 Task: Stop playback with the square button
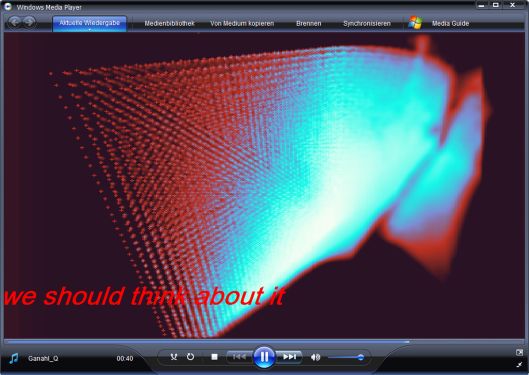point(214,357)
